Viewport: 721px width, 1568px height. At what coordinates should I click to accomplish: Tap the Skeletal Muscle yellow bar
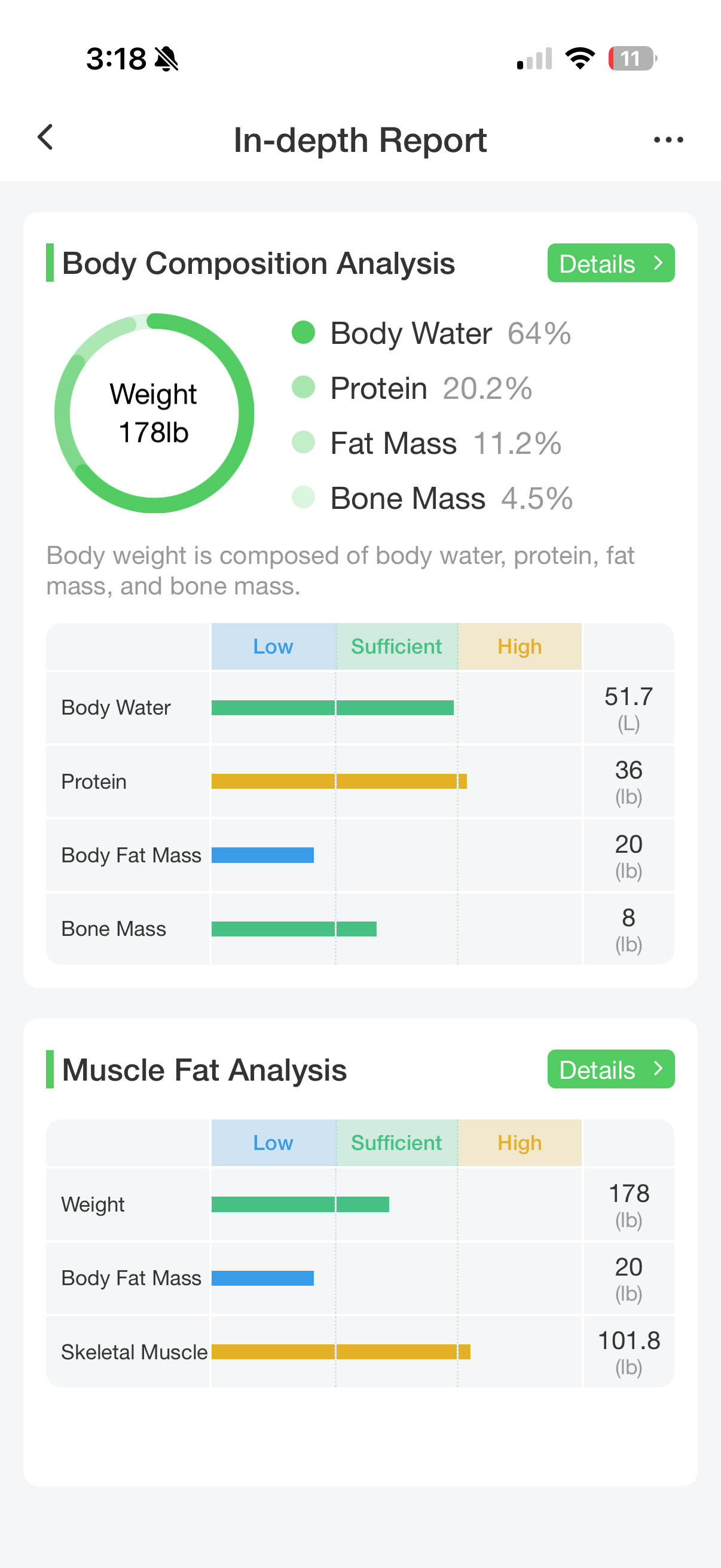341,1352
